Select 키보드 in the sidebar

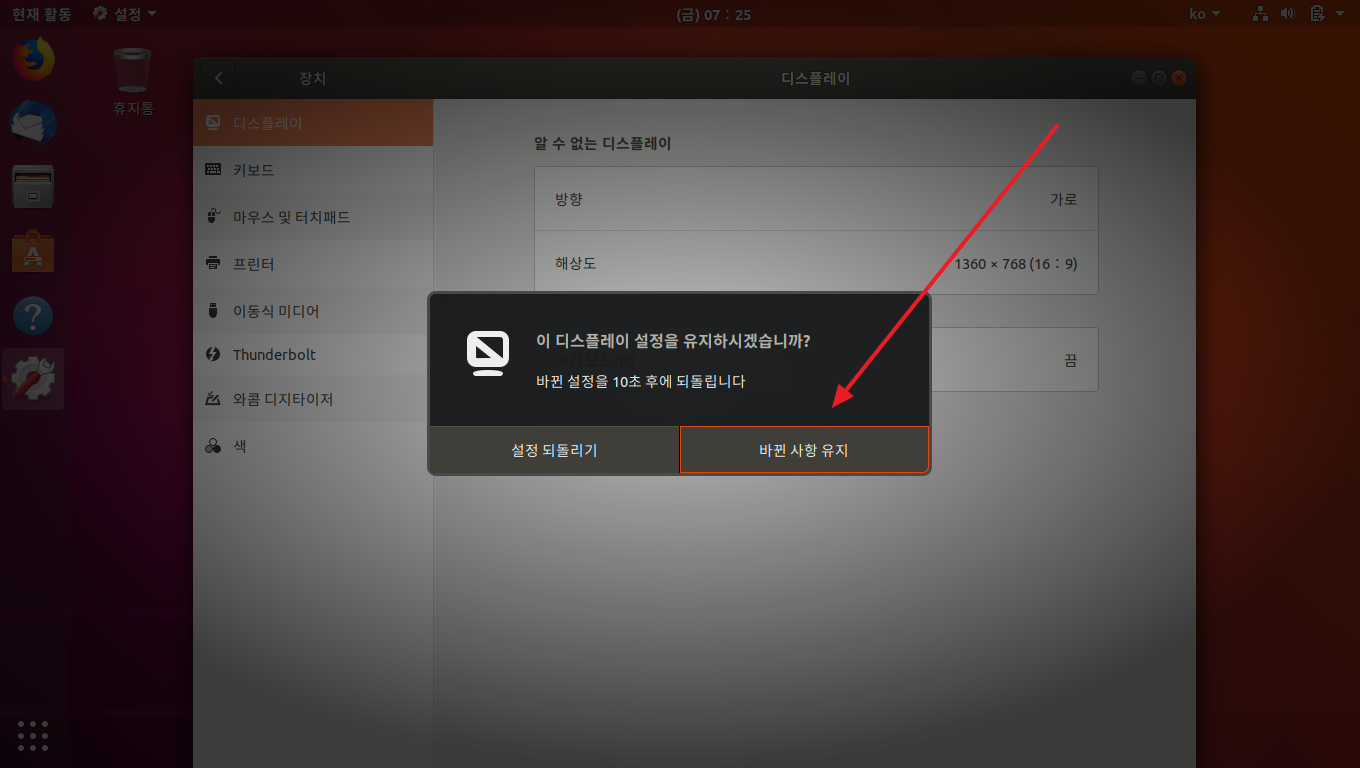tap(313, 170)
